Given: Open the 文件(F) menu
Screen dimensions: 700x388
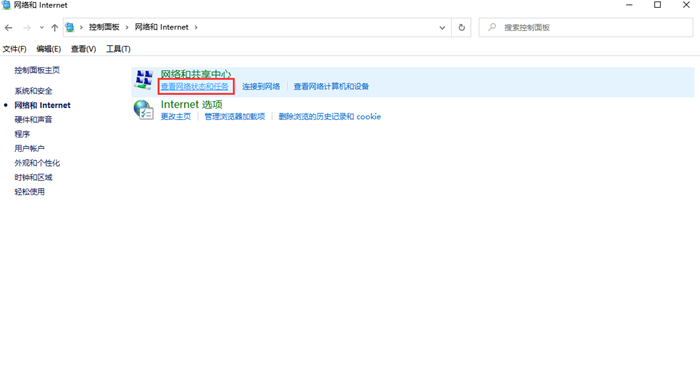Looking at the screenshot, I should tap(14, 49).
